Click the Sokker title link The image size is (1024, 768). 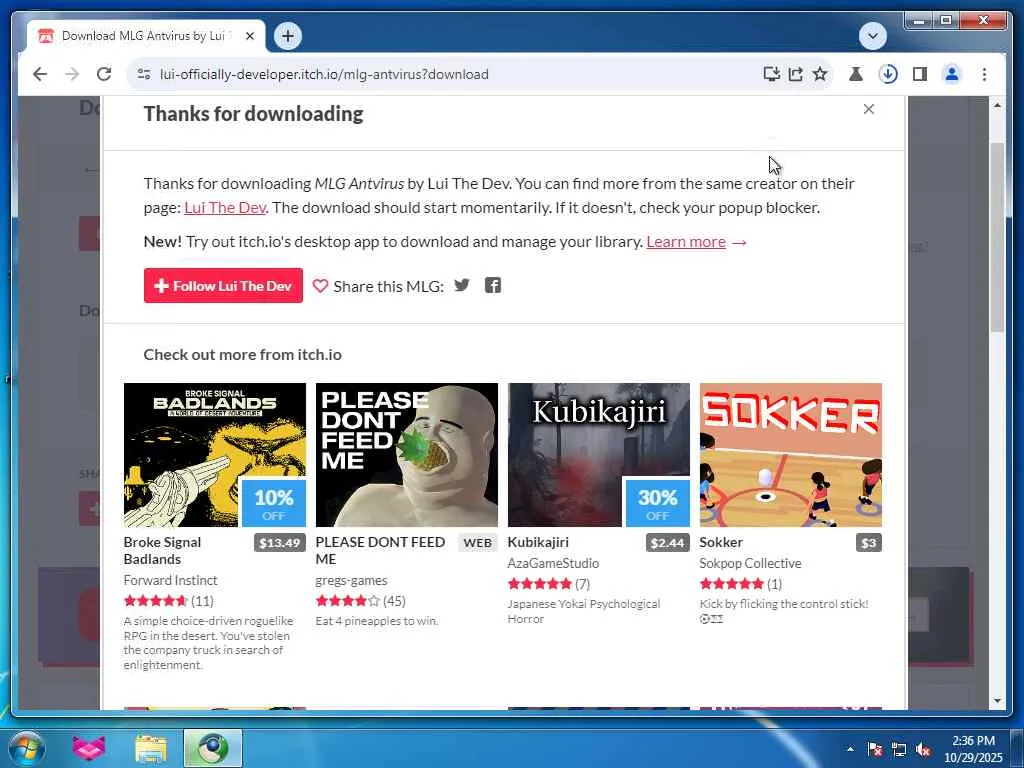(x=721, y=542)
